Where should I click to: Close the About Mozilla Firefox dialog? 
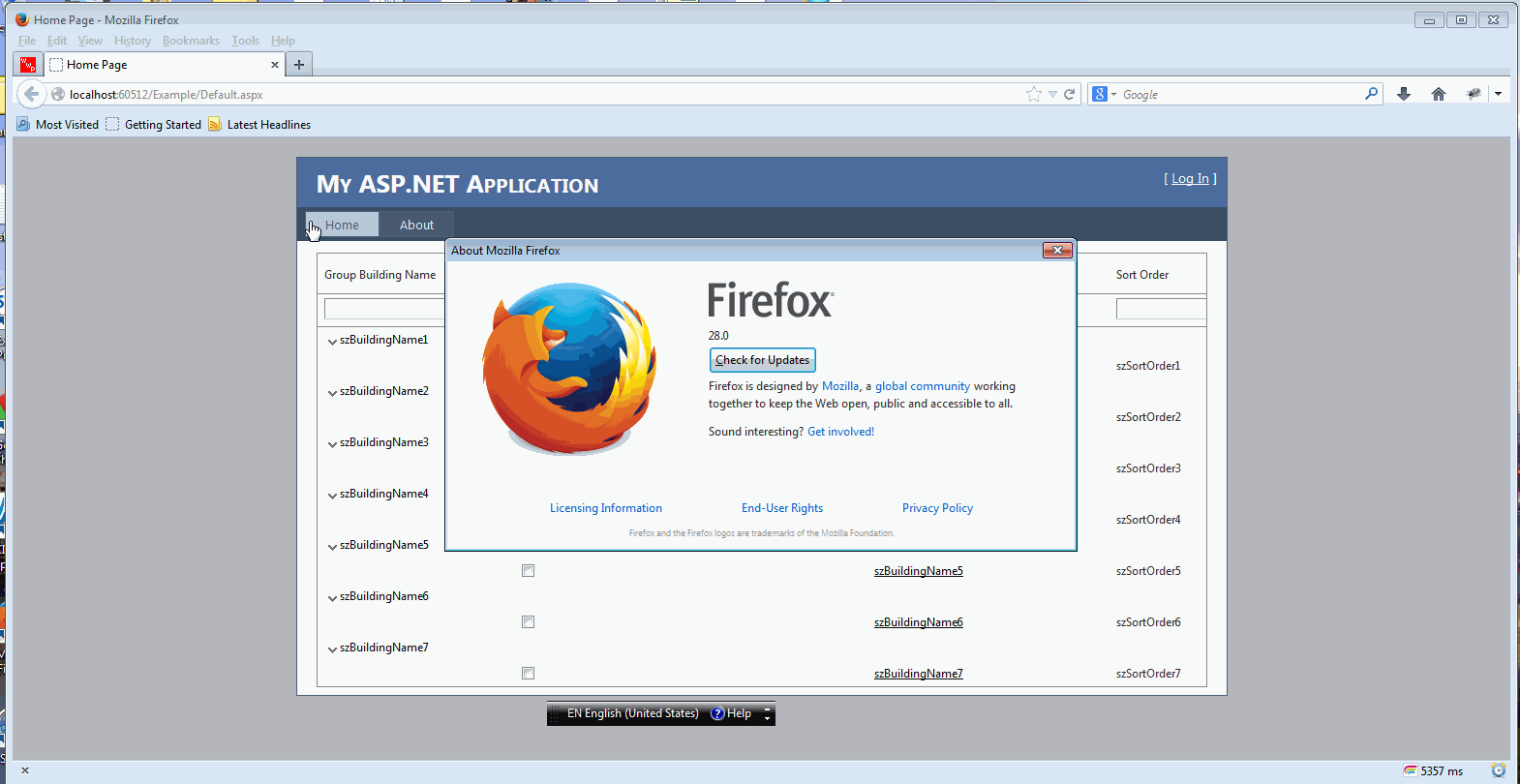(x=1057, y=250)
